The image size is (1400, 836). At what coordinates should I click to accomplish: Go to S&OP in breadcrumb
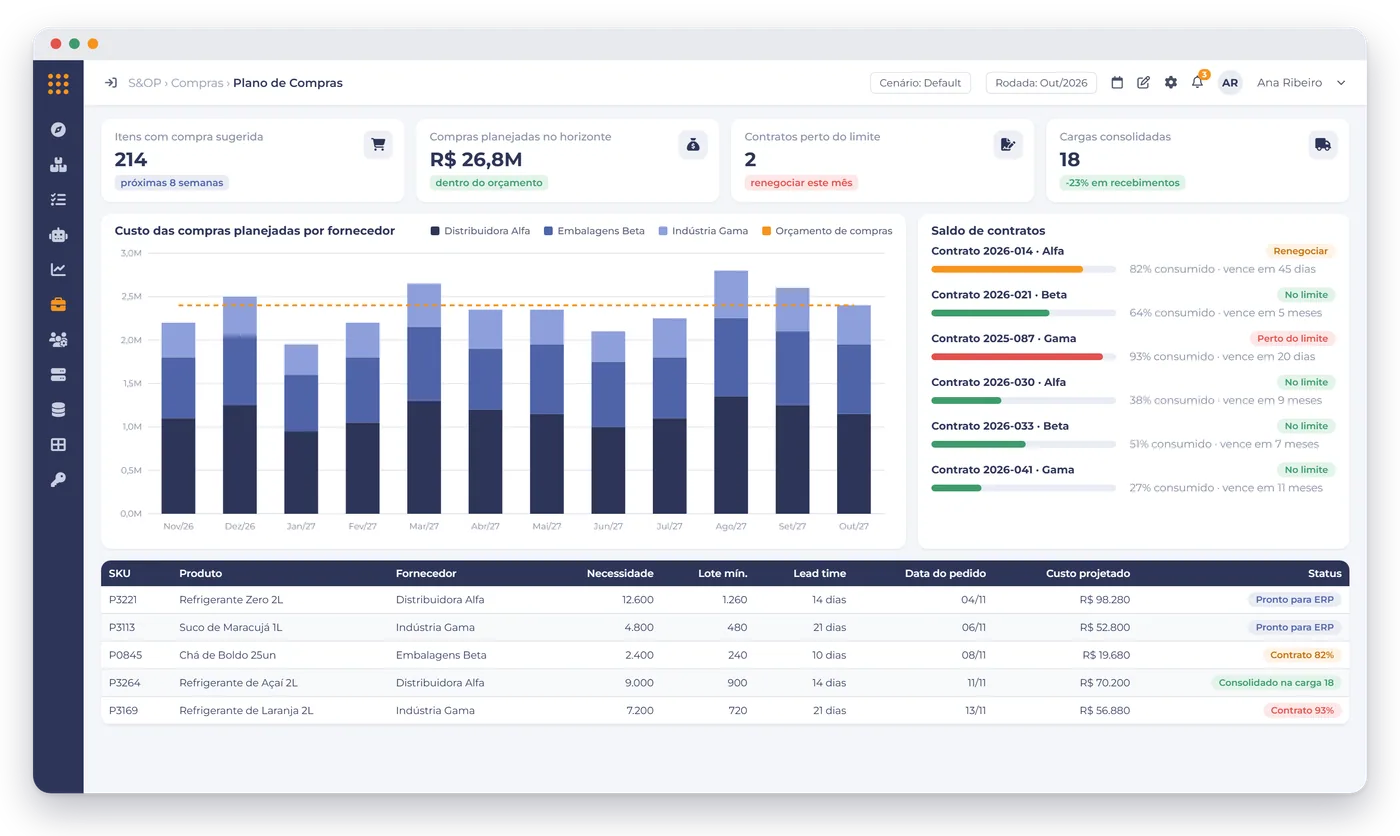[x=145, y=83]
